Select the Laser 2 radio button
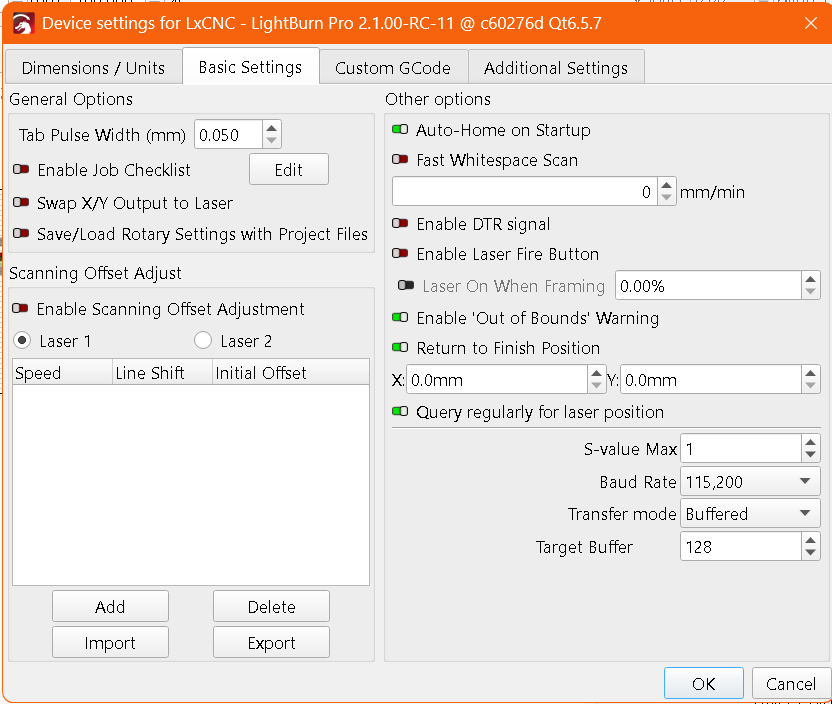The image size is (832, 704). coord(203,340)
